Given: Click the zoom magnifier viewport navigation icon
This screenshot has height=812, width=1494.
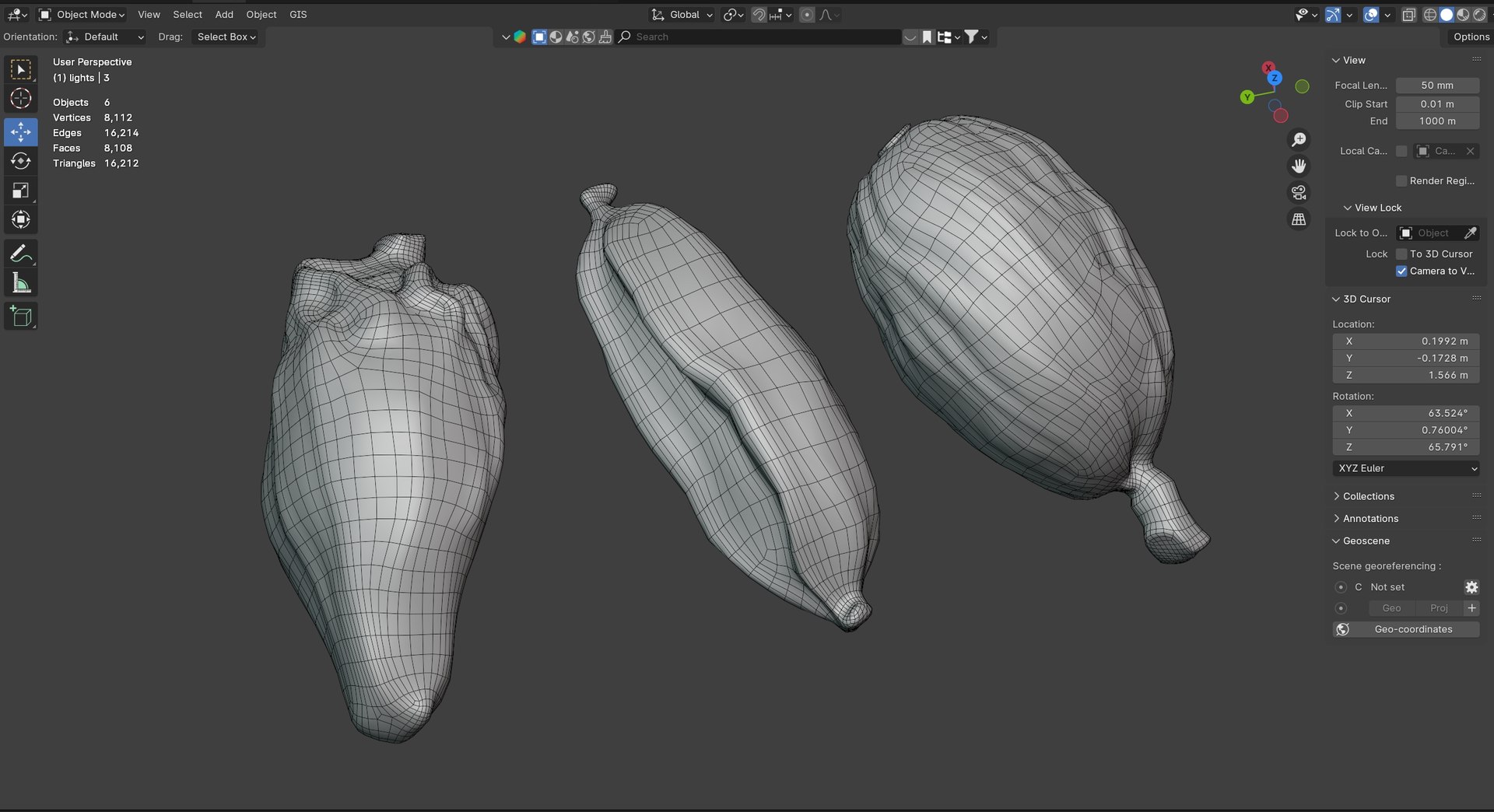Looking at the screenshot, I should pyautogui.click(x=1299, y=140).
